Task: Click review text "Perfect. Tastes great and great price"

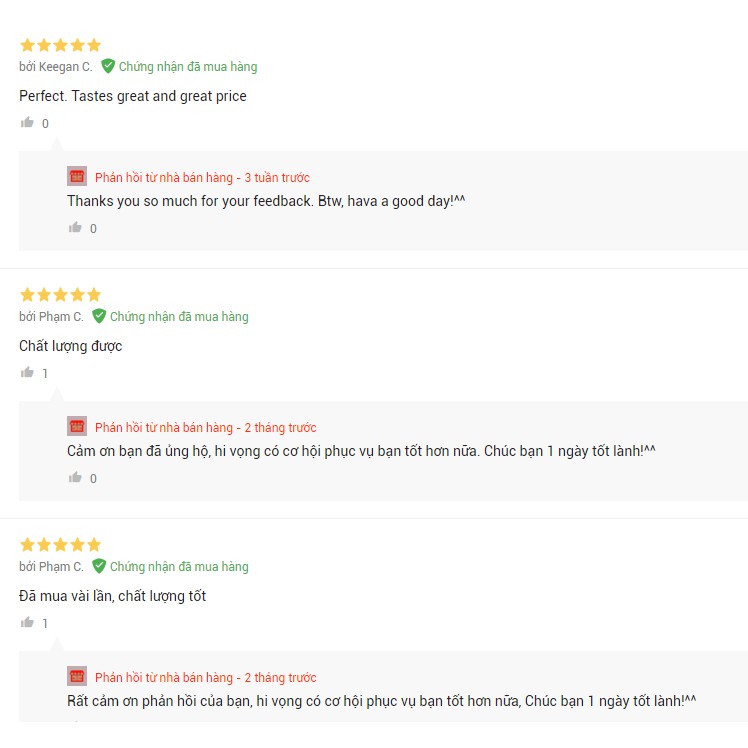Action: pyautogui.click(x=133, y=96)
